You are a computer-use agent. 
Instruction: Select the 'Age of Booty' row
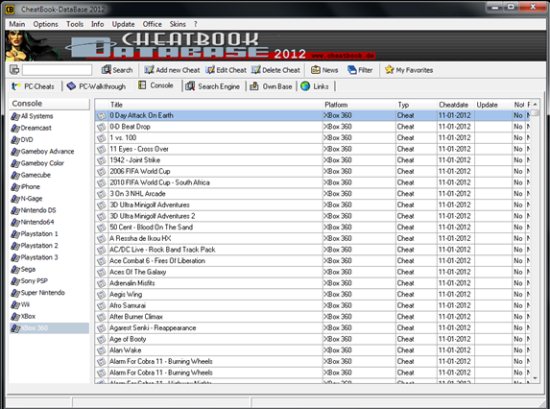point(313,339)
